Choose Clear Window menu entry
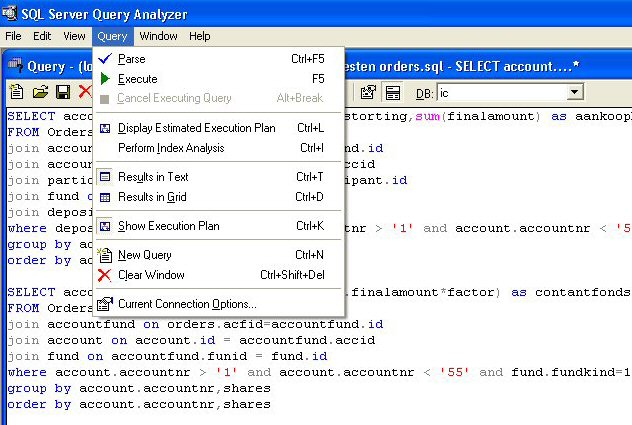Screen dimensions: 632x425 (218, 275)
